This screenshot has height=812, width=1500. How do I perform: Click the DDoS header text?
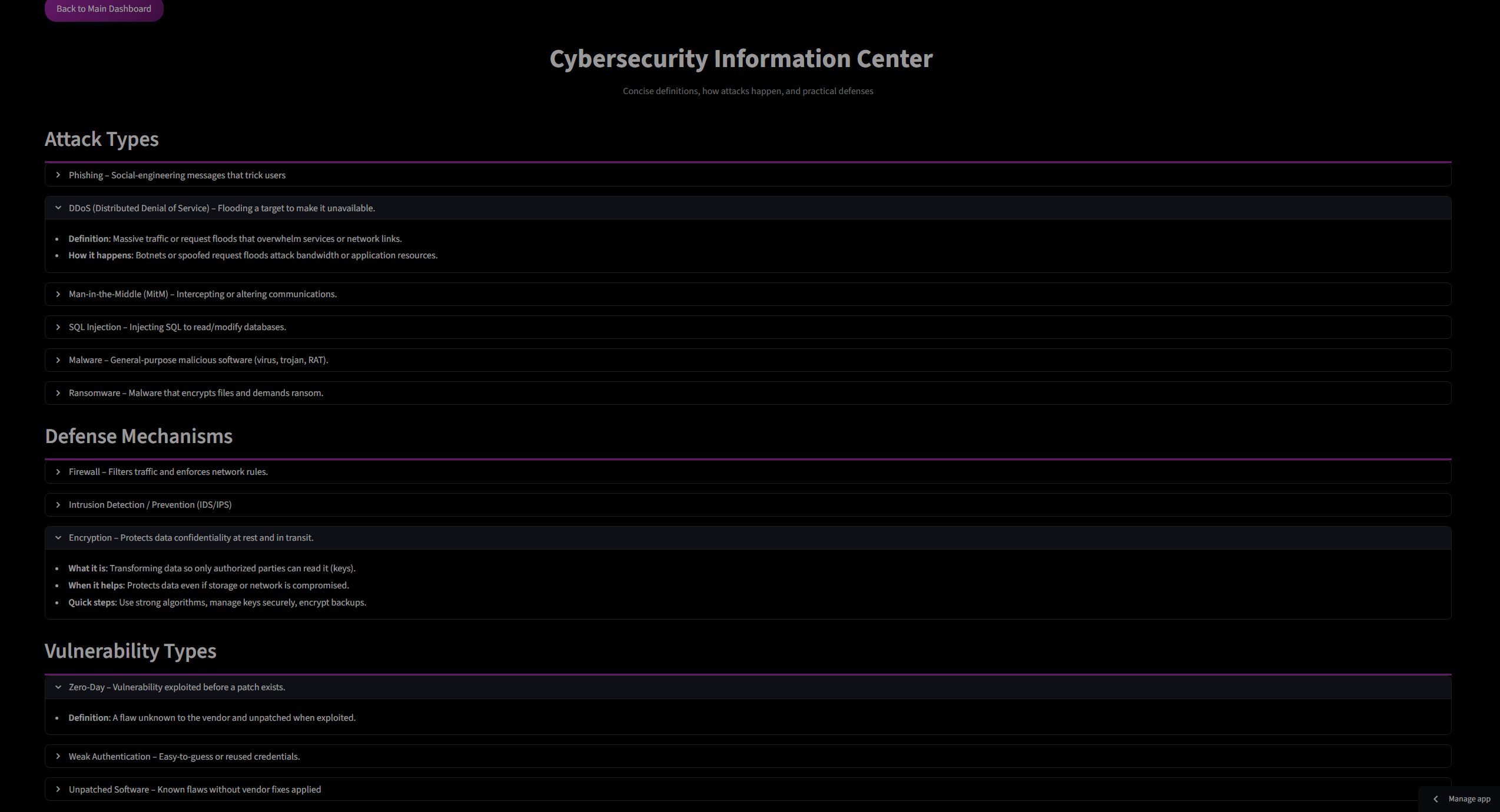(222, 208)
